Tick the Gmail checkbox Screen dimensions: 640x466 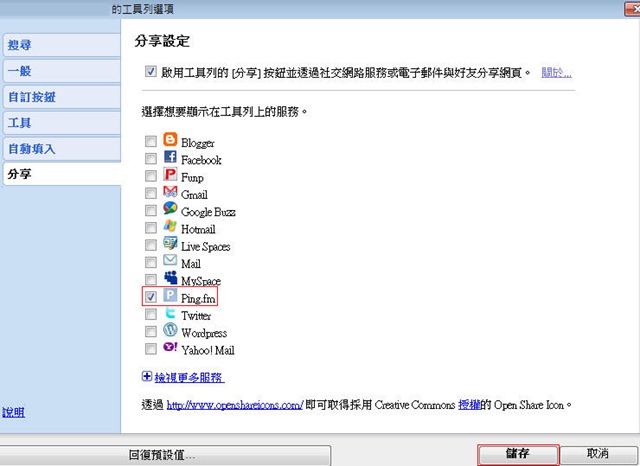[151, 193]
